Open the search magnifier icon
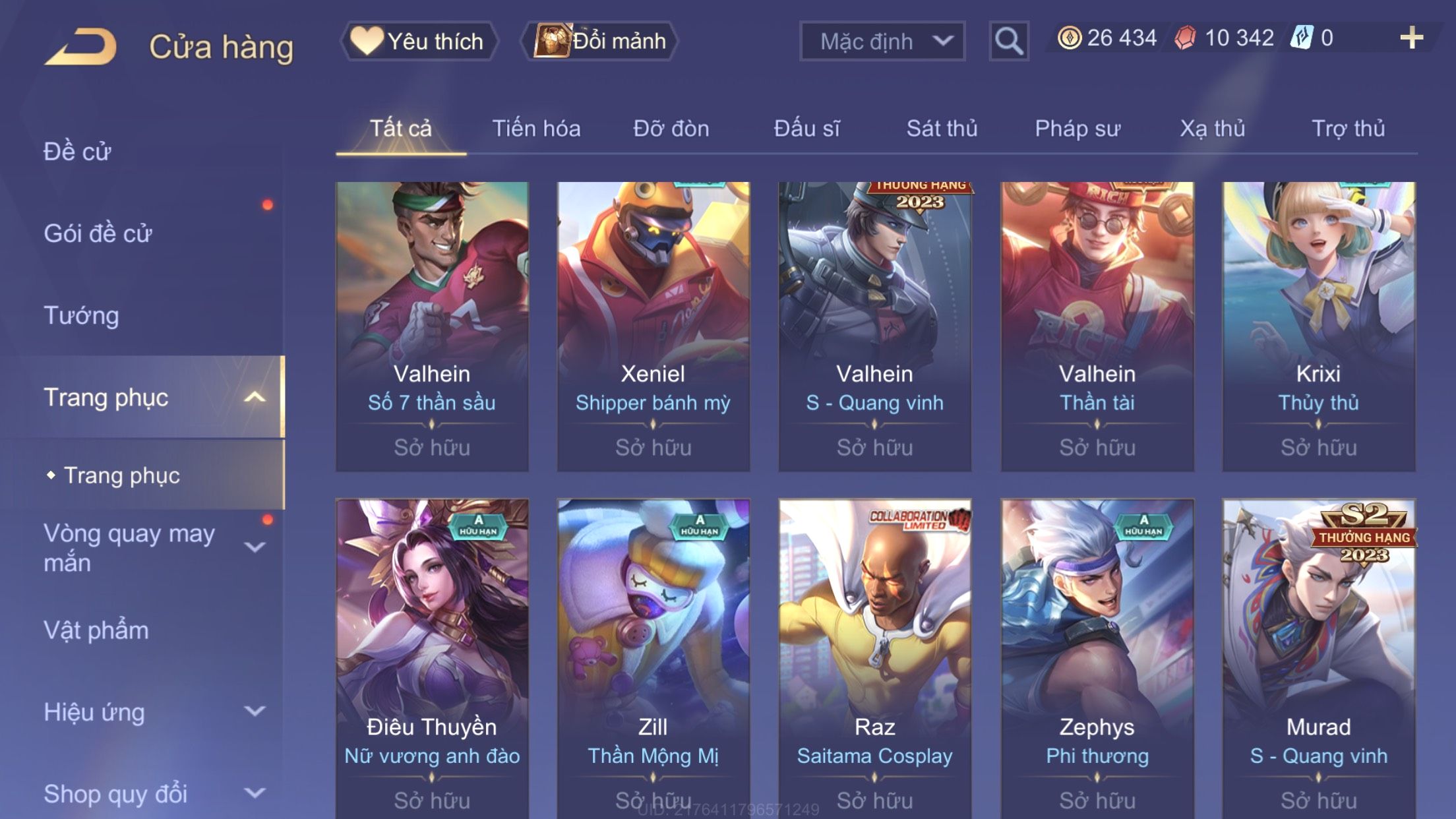The width and height of the screenshot is (1456, 819). pyautogui.click(x=1009, y=41)
